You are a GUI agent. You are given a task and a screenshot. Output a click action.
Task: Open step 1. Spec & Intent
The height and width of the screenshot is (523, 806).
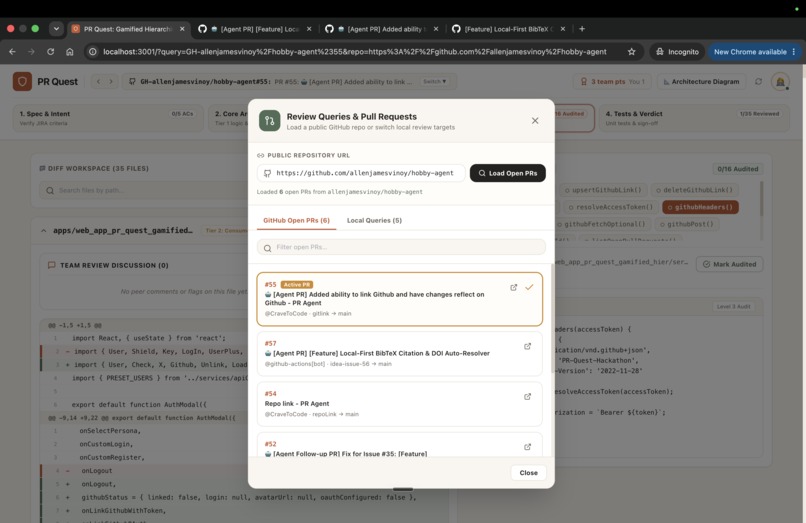pos(107,118)
